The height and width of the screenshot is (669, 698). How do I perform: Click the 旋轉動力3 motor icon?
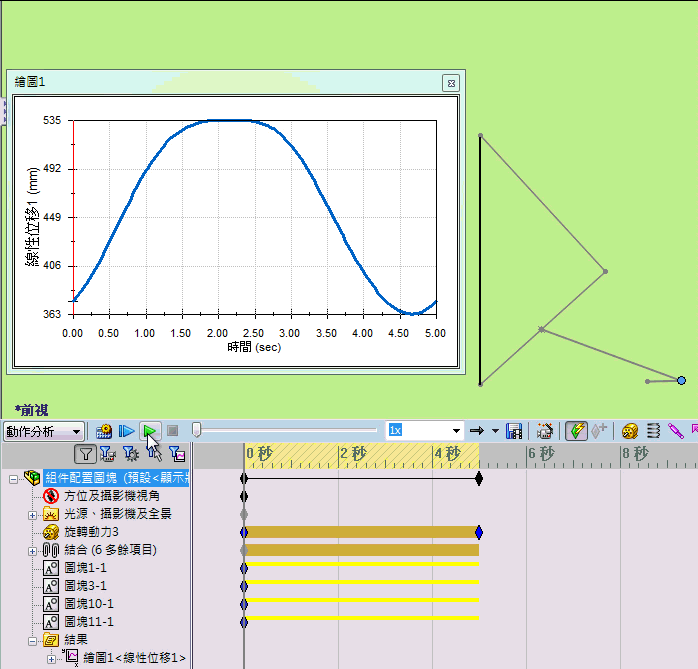click(51, 532)
